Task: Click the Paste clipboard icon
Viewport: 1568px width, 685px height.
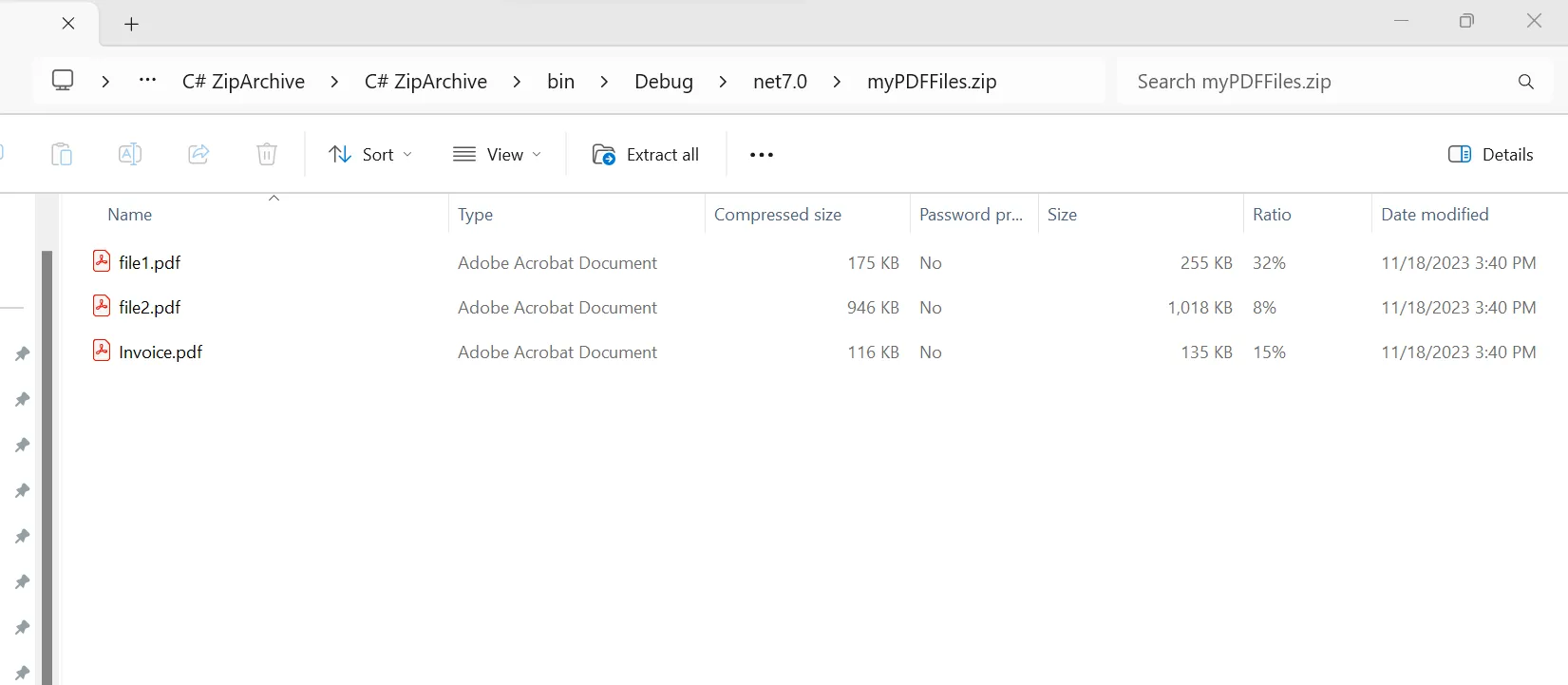Action: pos(62,154)
